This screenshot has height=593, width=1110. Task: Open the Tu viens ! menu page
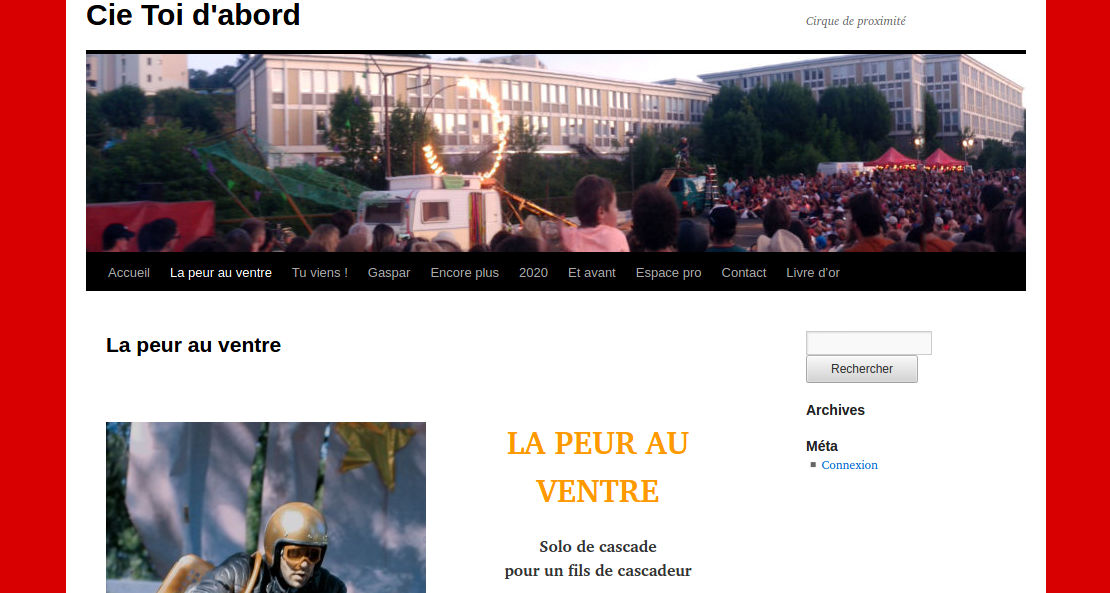[320, 272]
